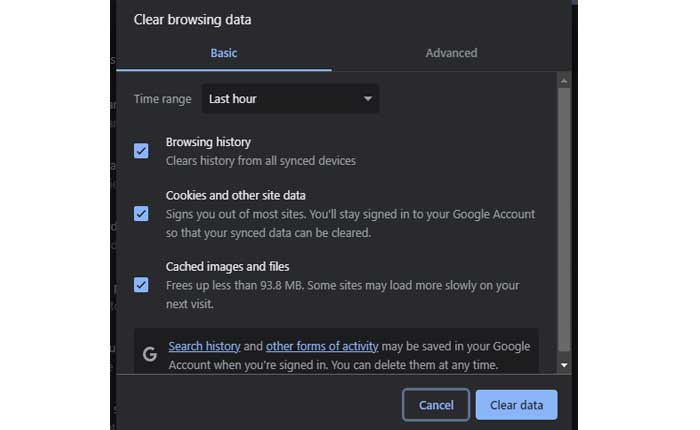Click the scrollbar down arrow
700x430 pixels.
click(x=564, y=366)
